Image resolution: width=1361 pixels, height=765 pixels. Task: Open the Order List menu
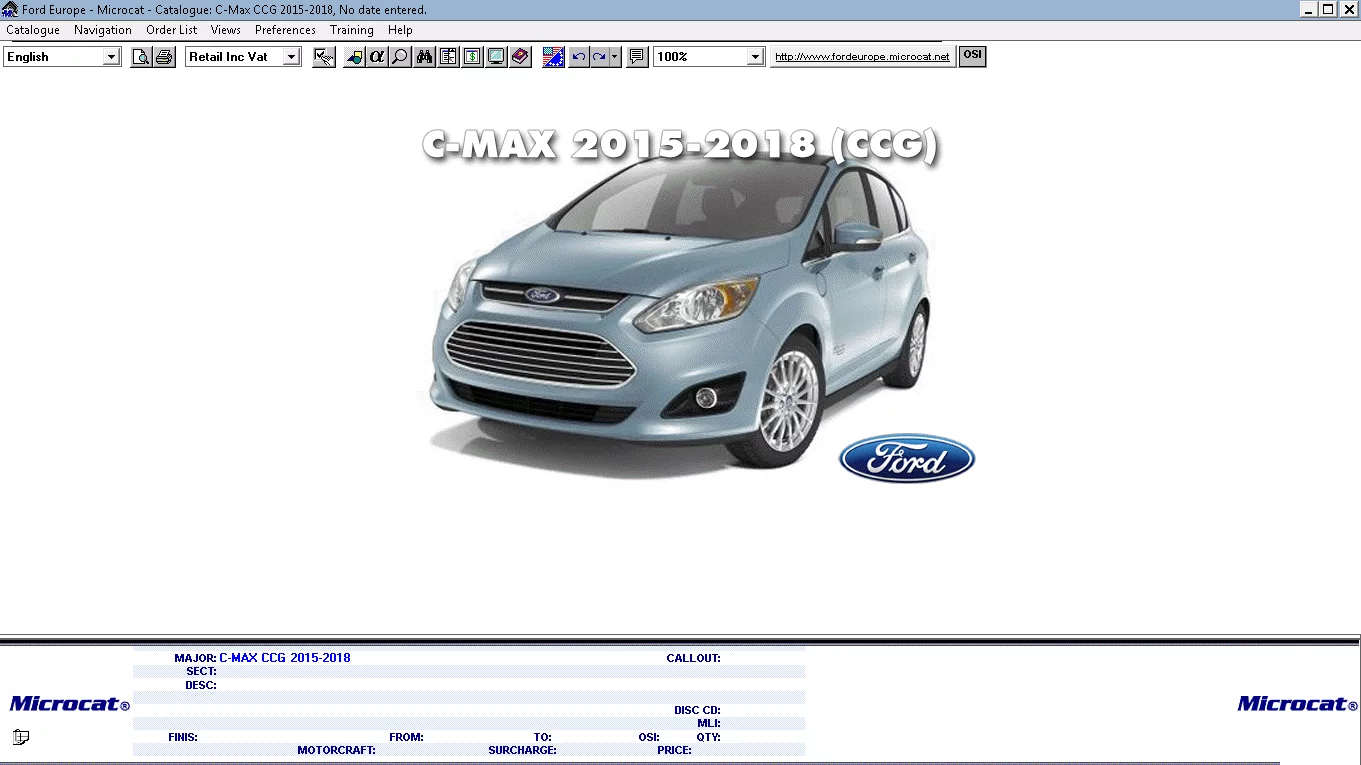pyautogui.click(x=170, y=30)
